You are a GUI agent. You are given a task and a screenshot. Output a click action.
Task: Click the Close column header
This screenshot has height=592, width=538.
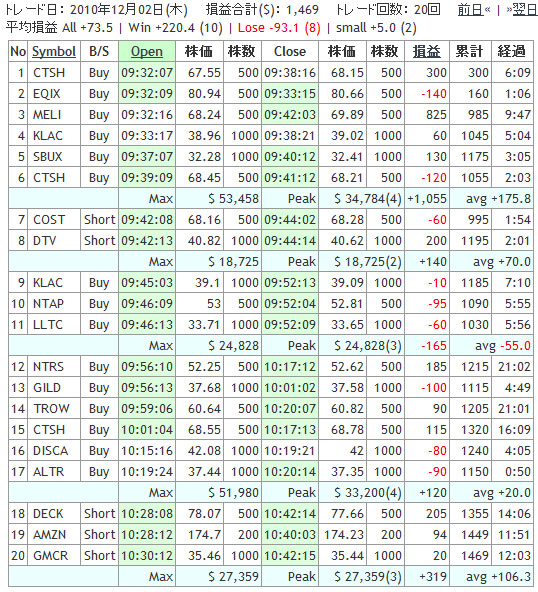click(290, 51)
